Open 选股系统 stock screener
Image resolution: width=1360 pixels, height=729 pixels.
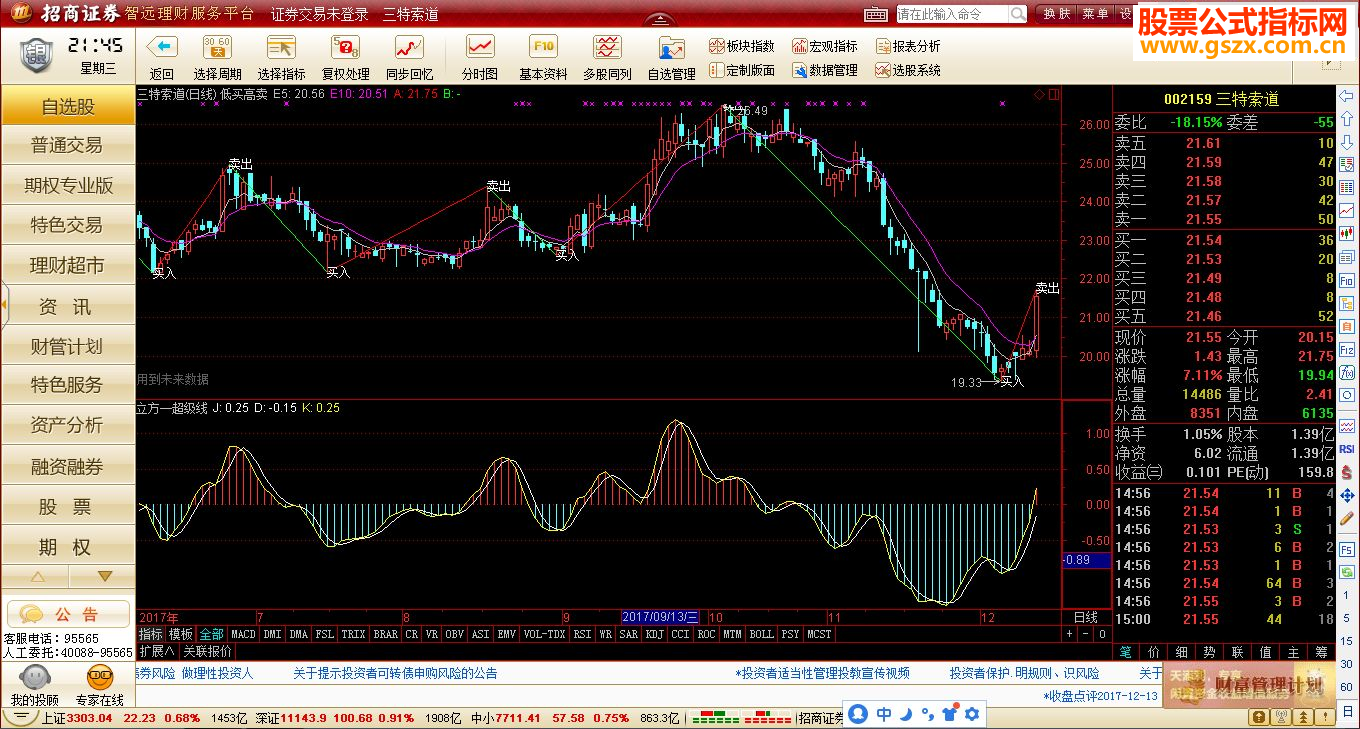coord(908,70)
